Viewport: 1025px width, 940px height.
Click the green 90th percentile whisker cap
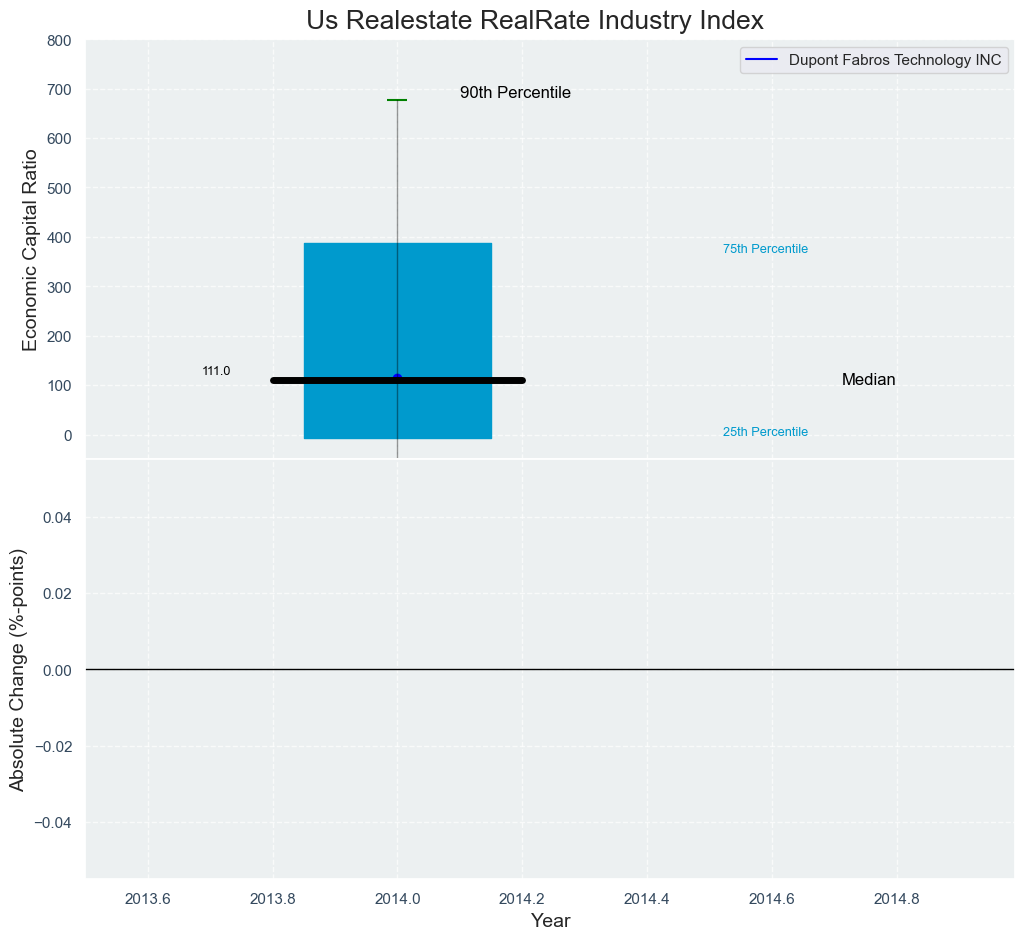point(397,100)
